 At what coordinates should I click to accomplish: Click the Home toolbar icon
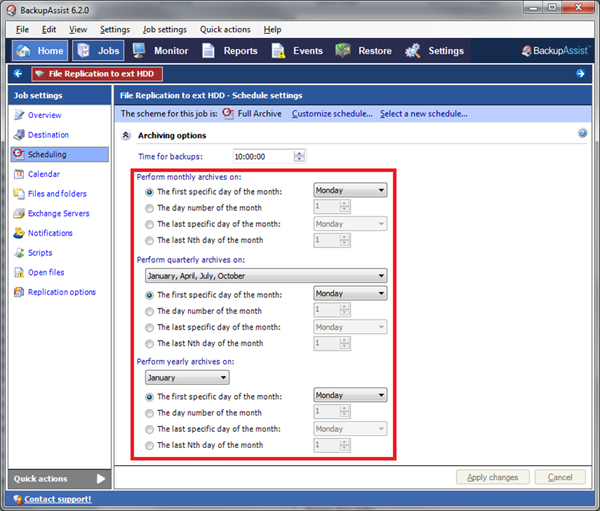click(23, 51)
